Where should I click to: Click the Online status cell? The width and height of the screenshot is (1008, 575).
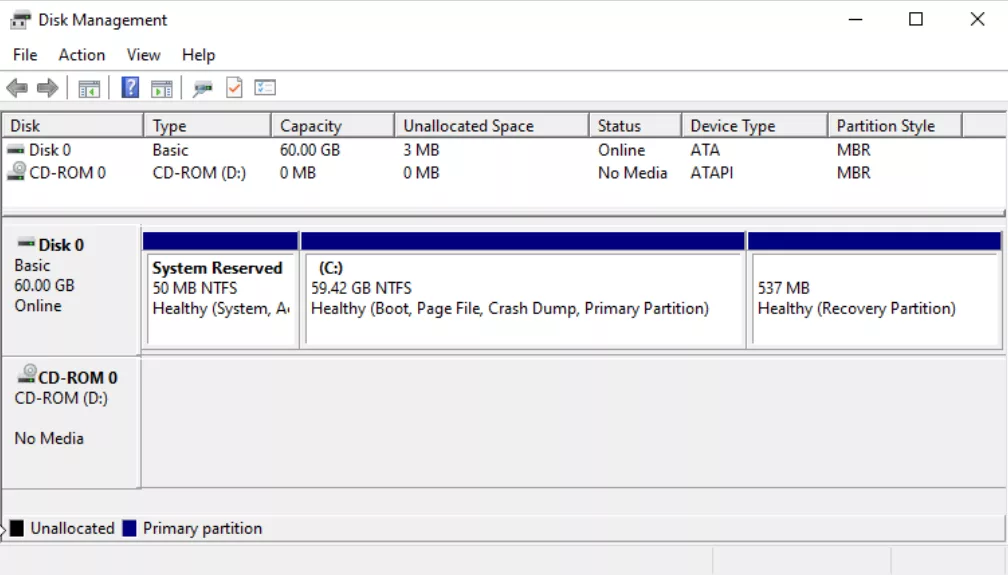click(621, 150)
